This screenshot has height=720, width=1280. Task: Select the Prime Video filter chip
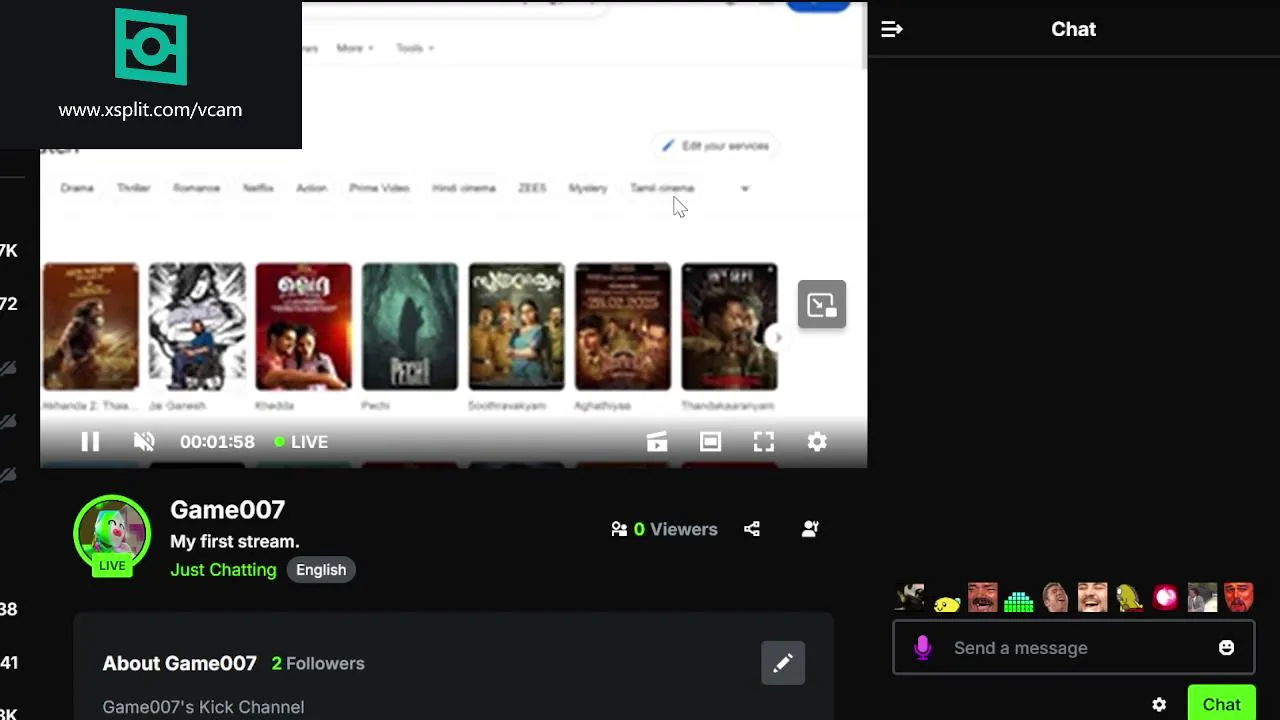tap(379, 188)
